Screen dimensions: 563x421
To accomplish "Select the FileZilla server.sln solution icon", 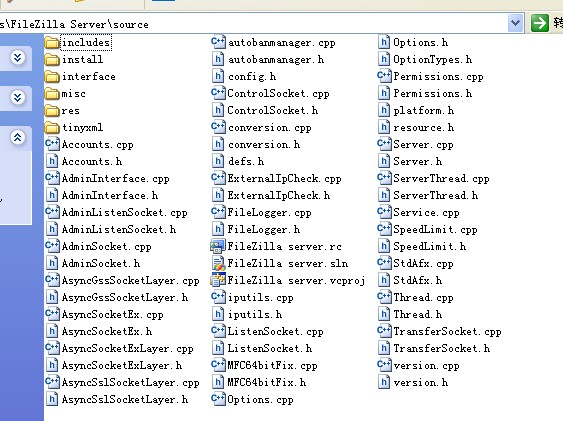I will point(218,263).
